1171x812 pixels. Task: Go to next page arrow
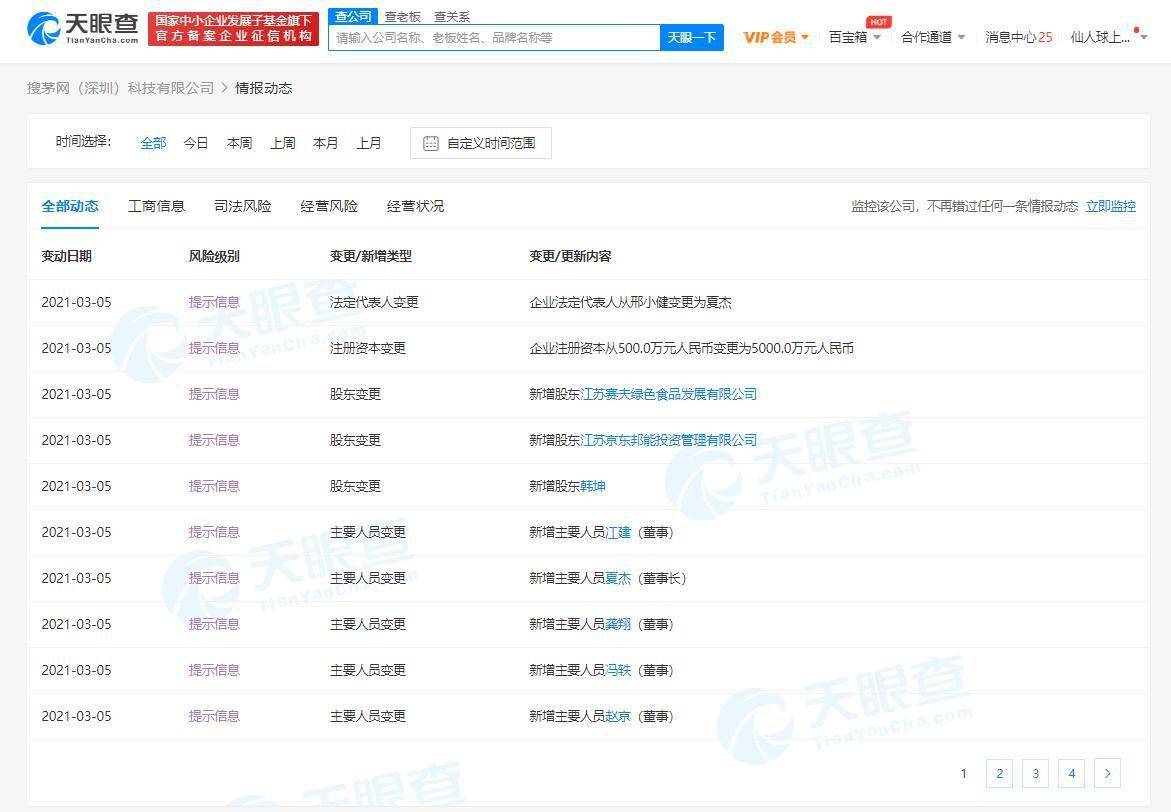(1108, 773)
